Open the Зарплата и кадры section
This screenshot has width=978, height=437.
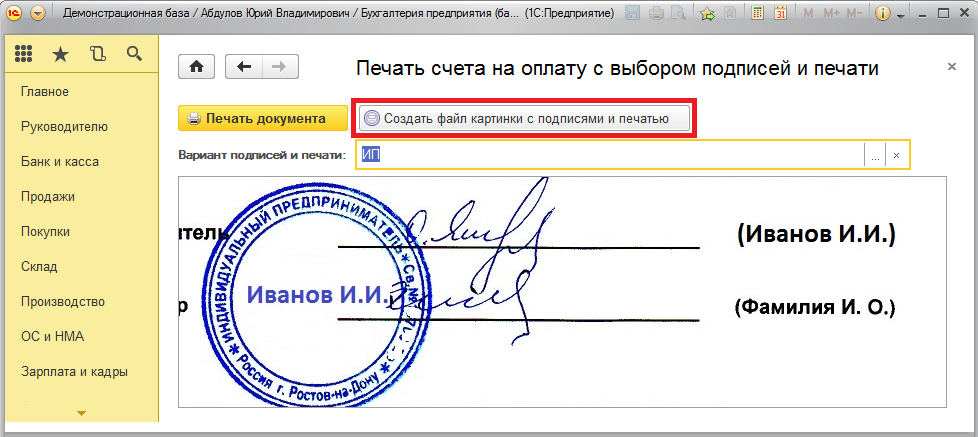click(74, 371)
